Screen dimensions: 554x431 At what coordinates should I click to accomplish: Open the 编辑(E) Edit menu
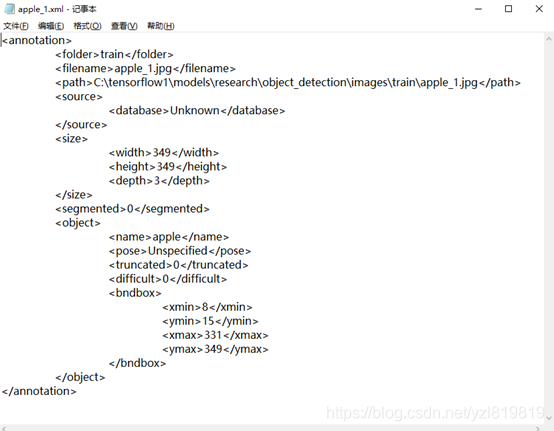click(51, 26)
